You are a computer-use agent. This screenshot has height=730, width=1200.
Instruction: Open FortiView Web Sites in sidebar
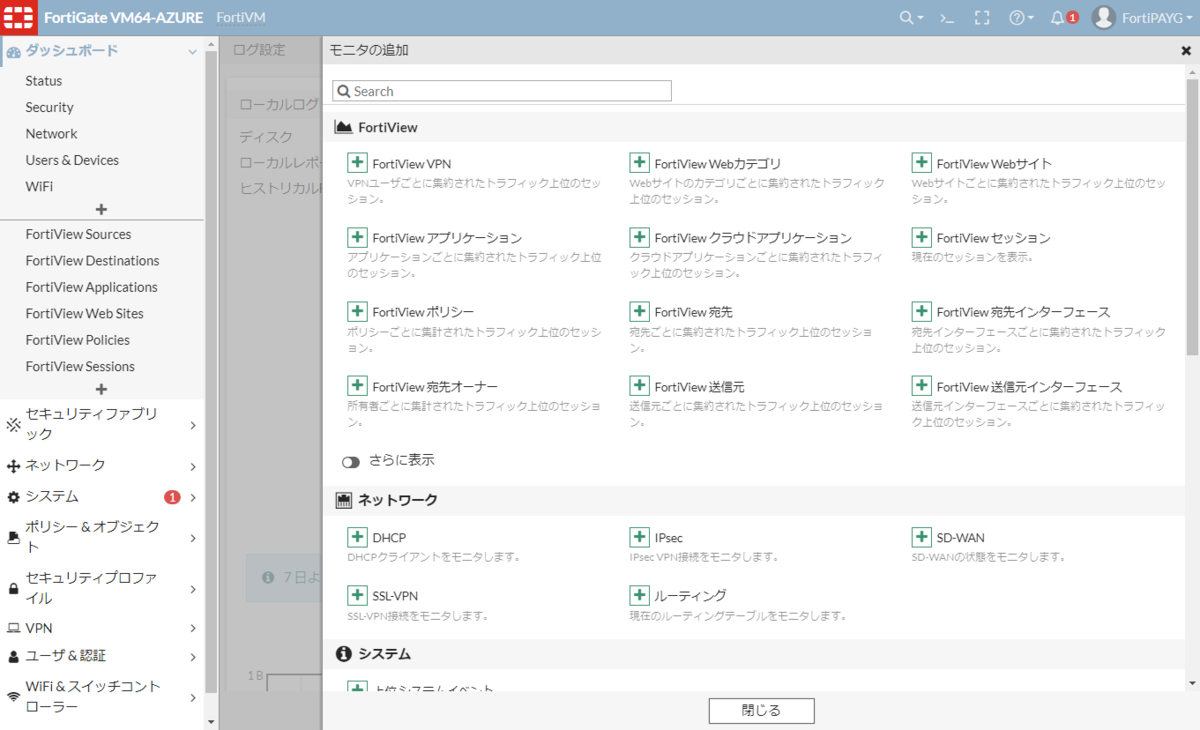pyautogui.click(x=85, y=313)
